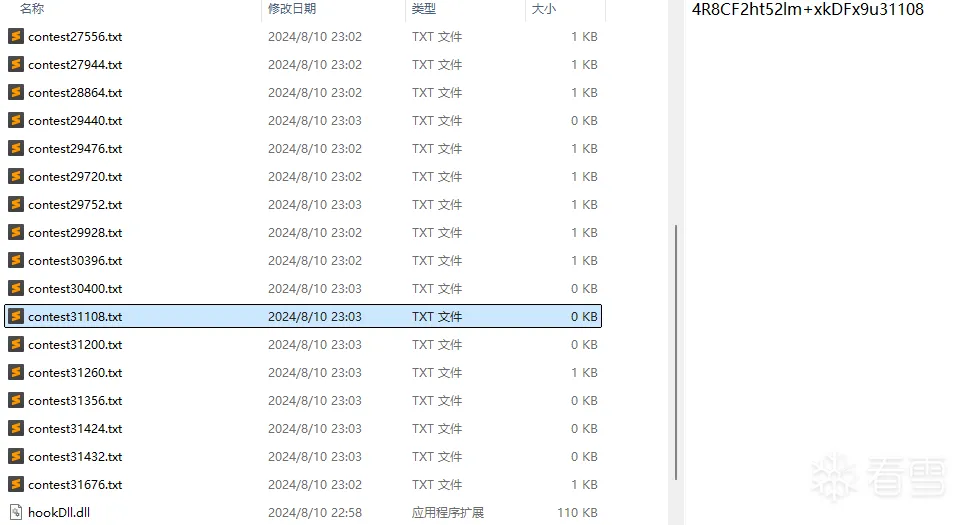Click the Sublime icon of contest31432.txt

point(16,457)
